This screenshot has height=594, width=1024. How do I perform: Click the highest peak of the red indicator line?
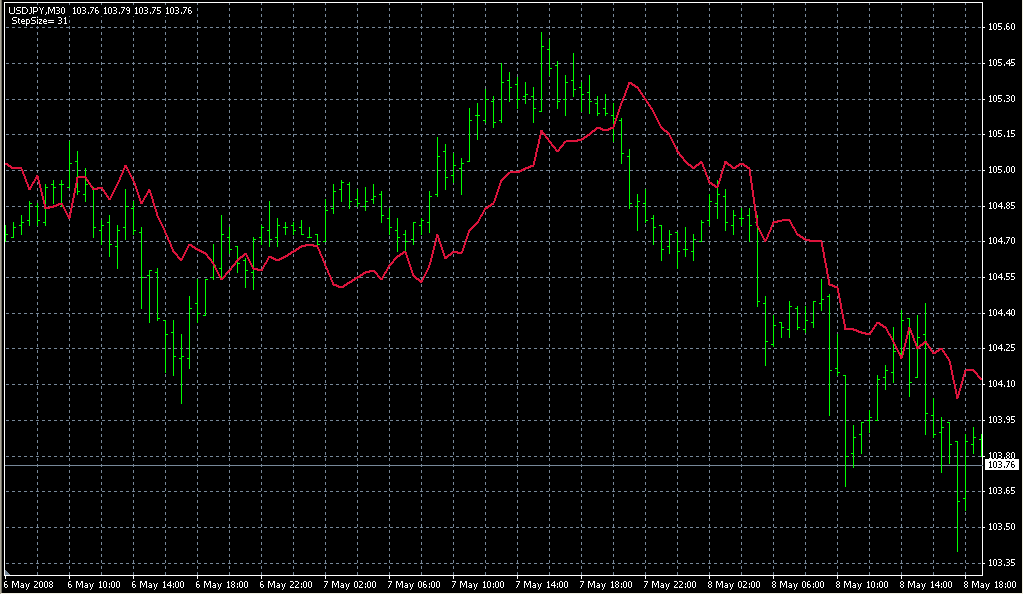(x=629, y=82)
